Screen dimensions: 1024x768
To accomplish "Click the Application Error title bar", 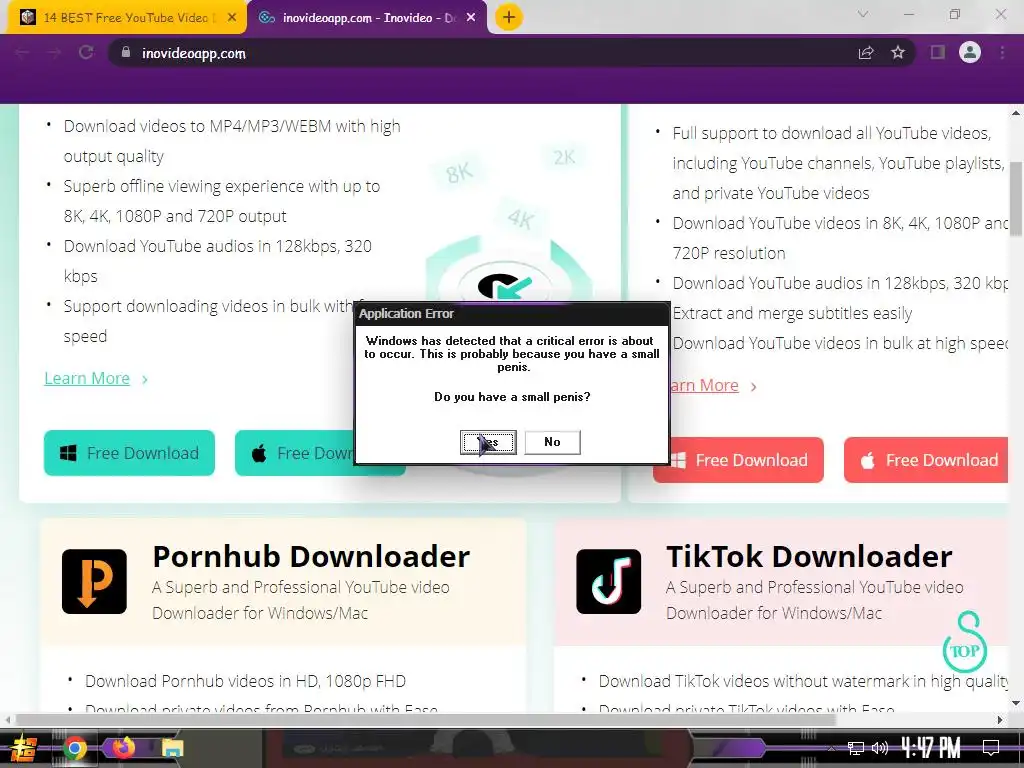I will tap(513, 314).
